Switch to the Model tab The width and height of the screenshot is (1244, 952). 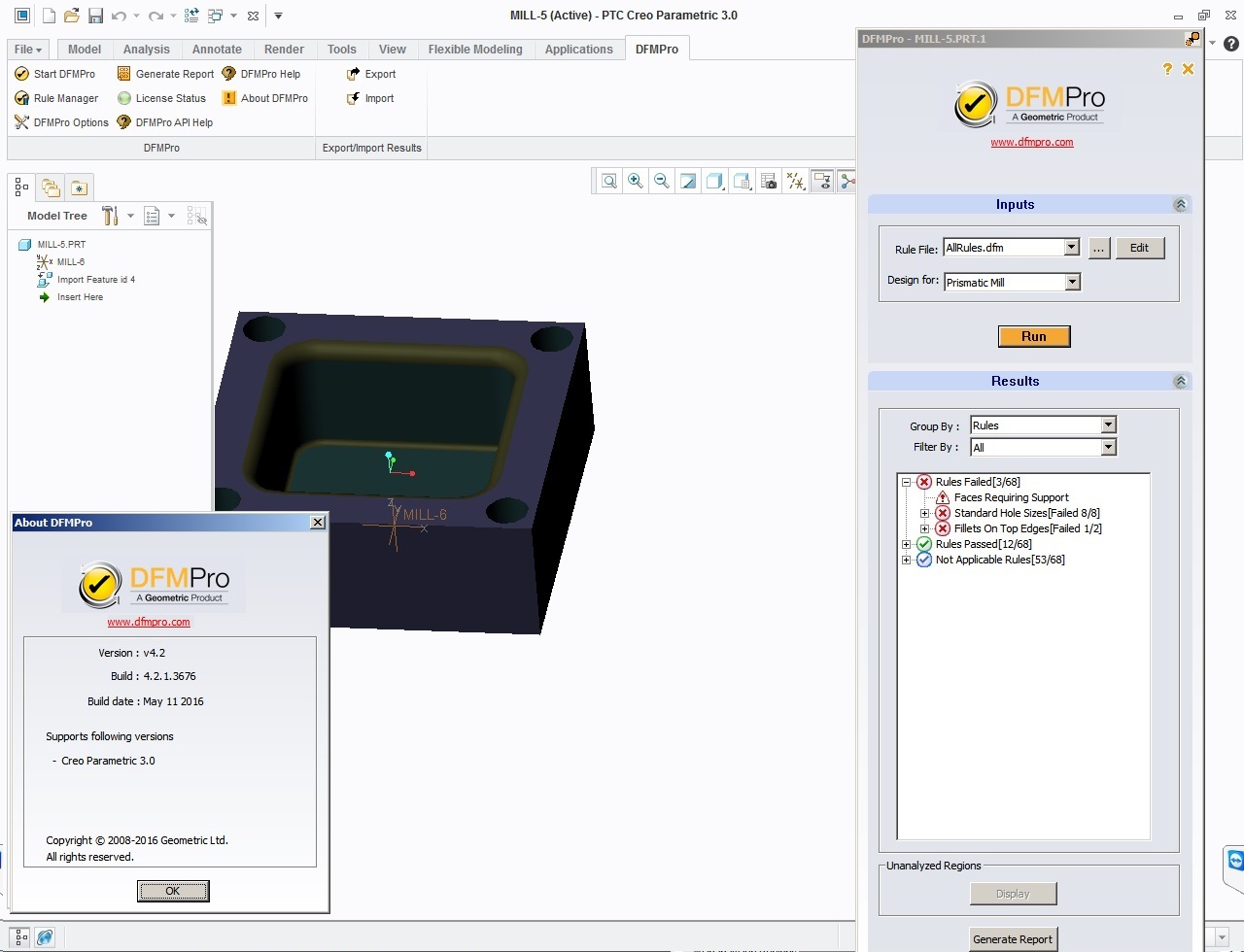pyautogui.click(x=85, y=50)
